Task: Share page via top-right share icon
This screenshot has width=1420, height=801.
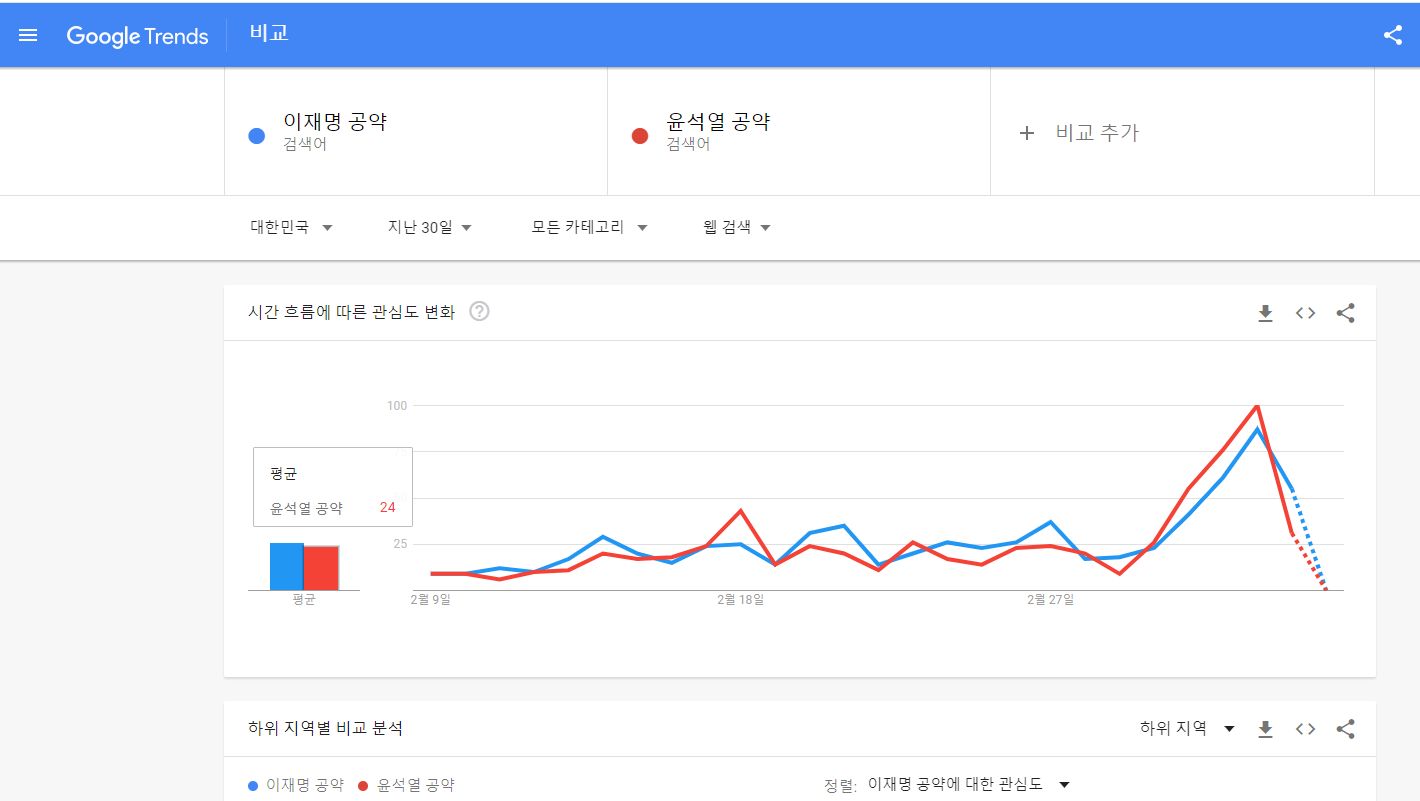Action: click(1392, 35)
